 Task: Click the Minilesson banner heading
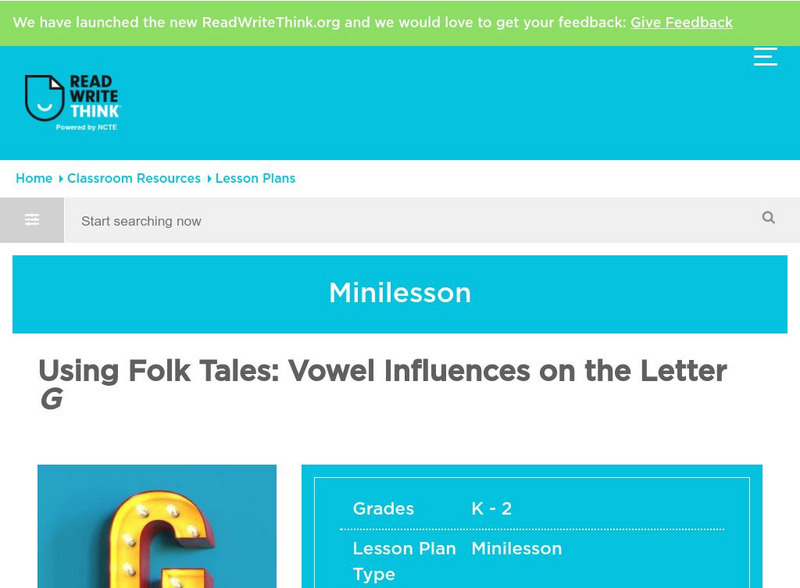coord(400,293)
